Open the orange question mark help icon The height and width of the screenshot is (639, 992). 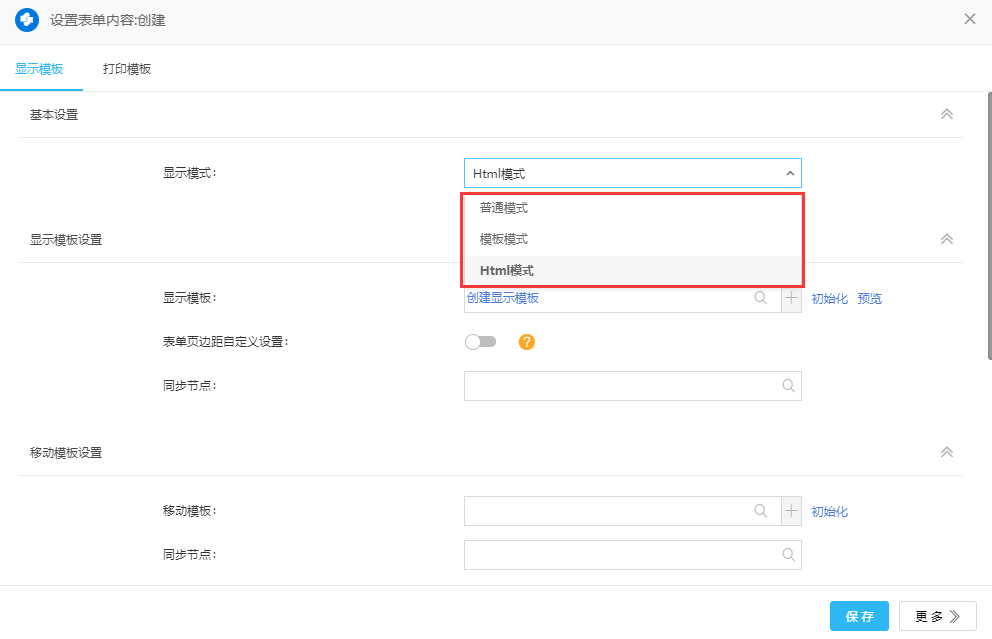click(527, 342)
